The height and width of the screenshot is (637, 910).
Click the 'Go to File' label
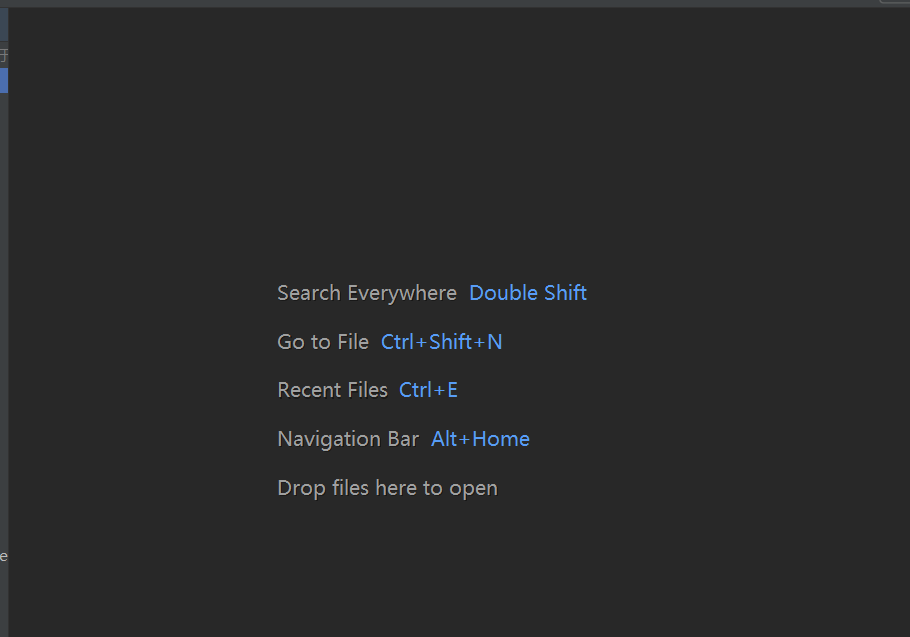pyautogui.click(x=323, y=342)
